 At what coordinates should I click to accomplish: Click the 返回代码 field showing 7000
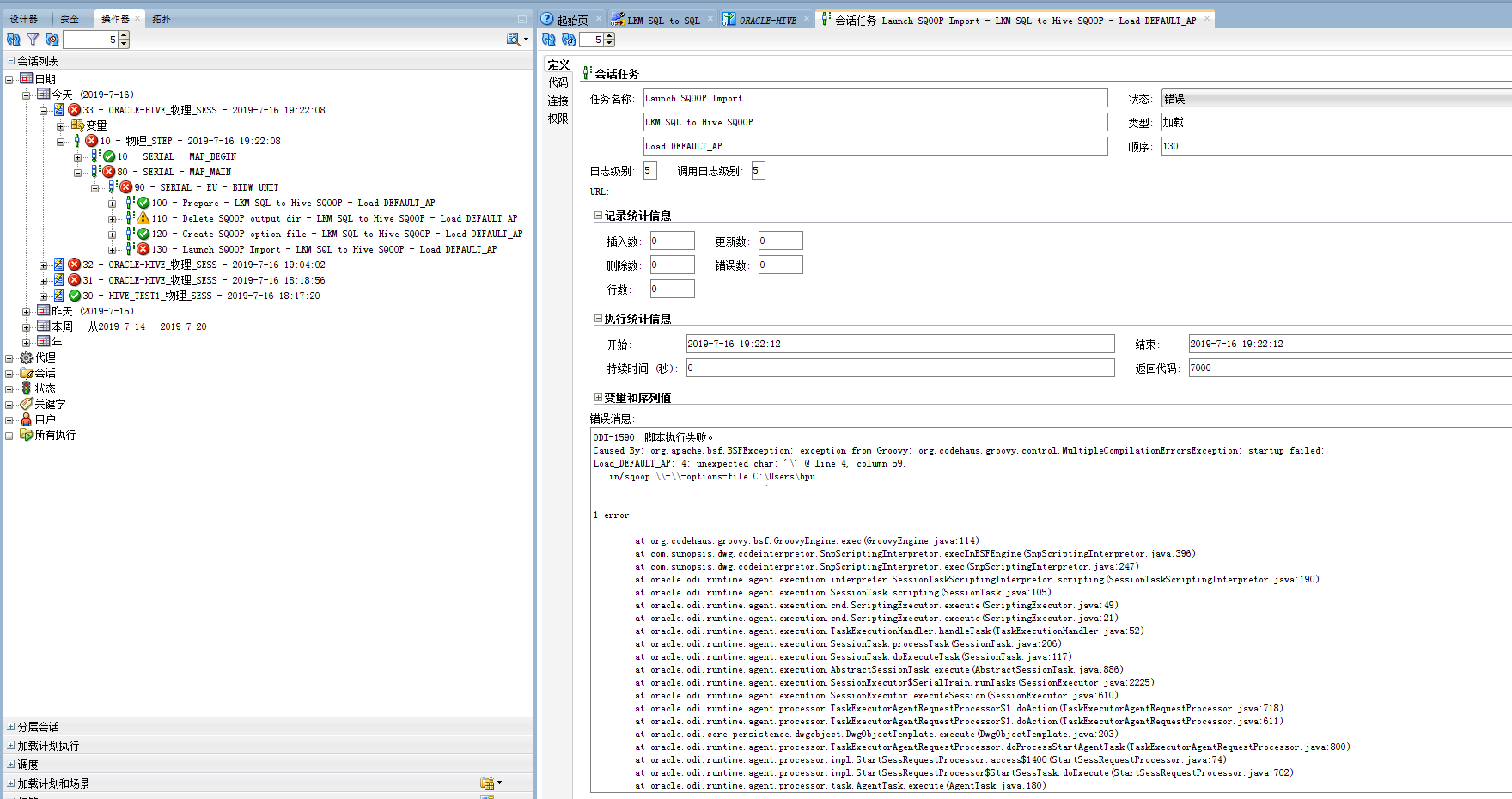(x=1350, y=368)
